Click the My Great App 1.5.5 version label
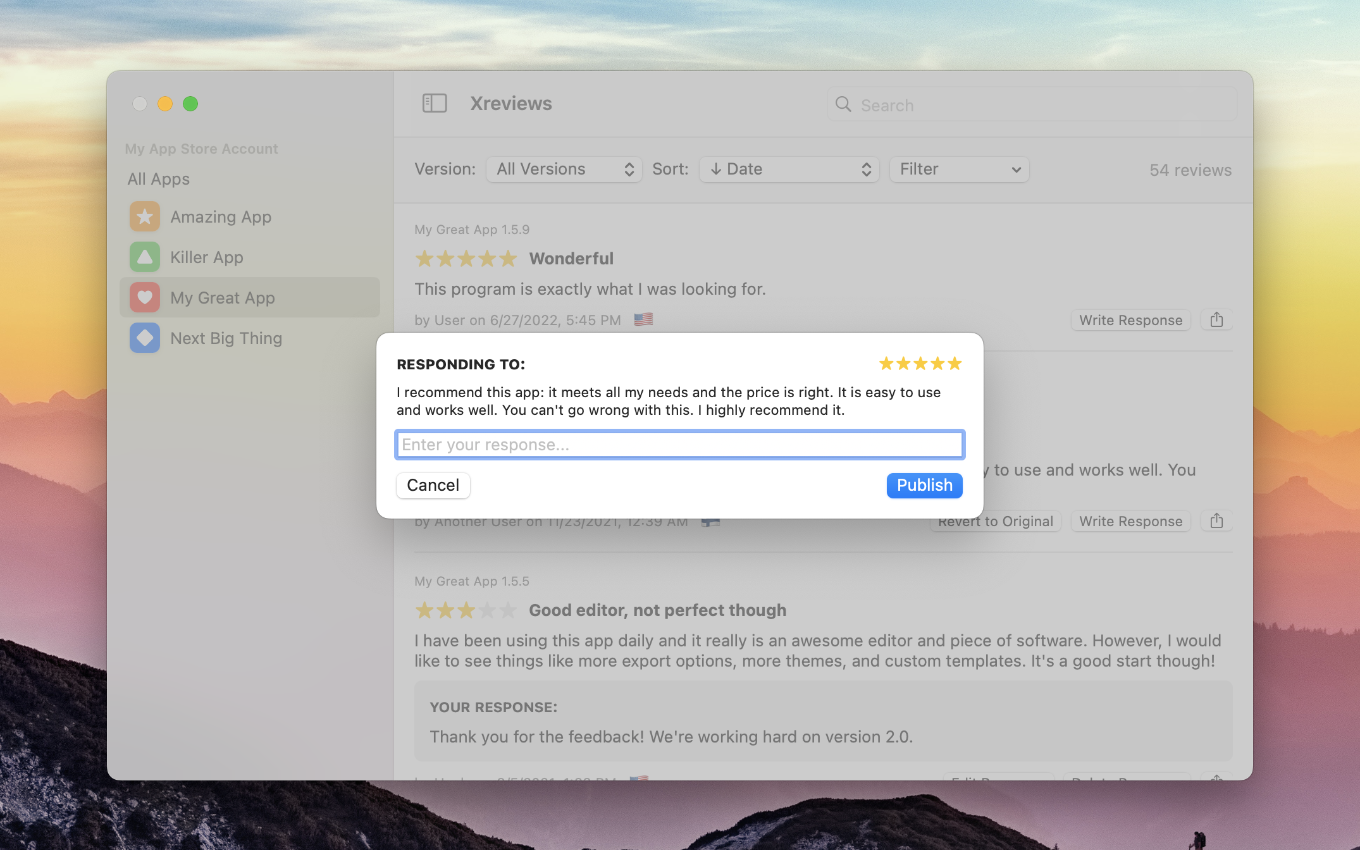 tap(472, 581)
